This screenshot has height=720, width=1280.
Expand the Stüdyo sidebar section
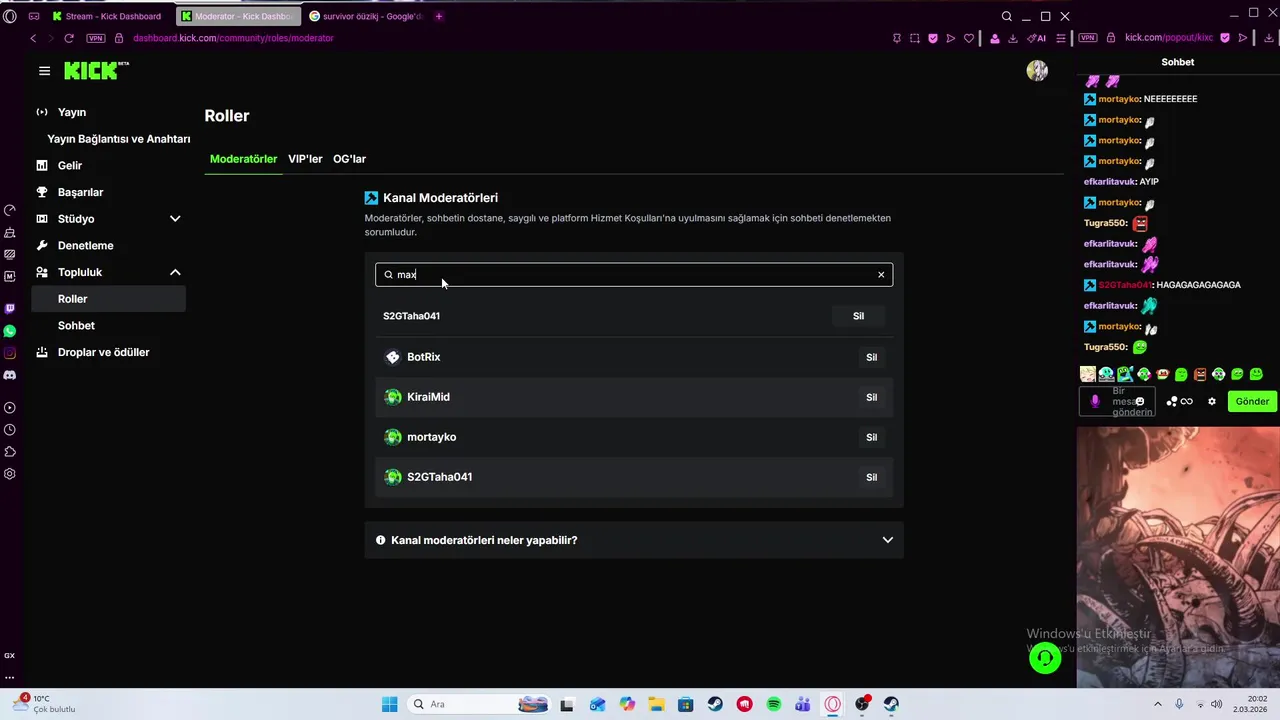coord(175,219)
